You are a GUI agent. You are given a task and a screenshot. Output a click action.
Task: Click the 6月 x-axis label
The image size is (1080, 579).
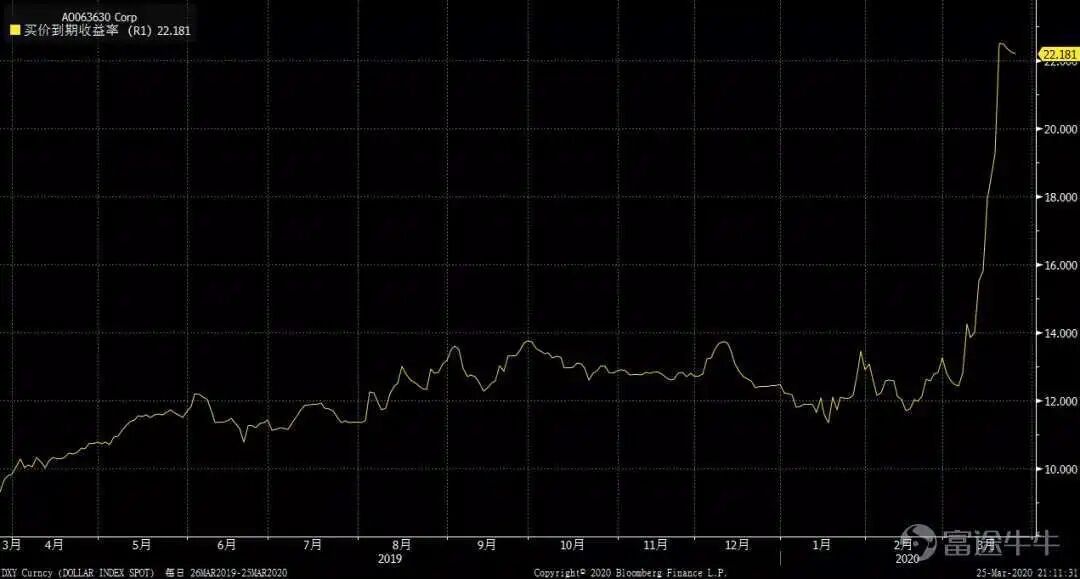[227, 545]
